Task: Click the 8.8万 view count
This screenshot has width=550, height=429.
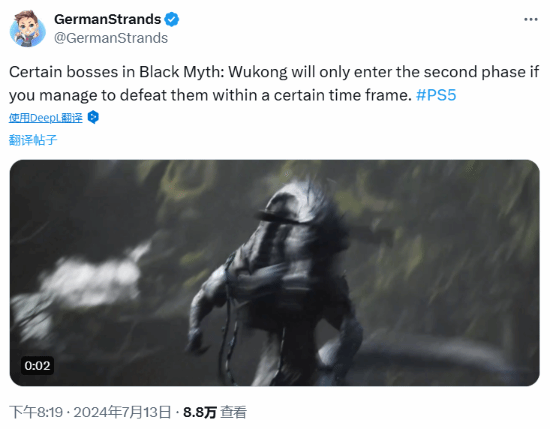Action: [x=200, y=412]
